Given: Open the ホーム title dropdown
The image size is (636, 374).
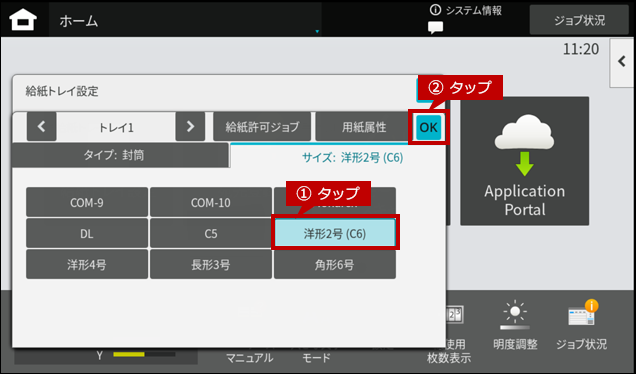Looking at the screenshot, I should coord(185,20).
